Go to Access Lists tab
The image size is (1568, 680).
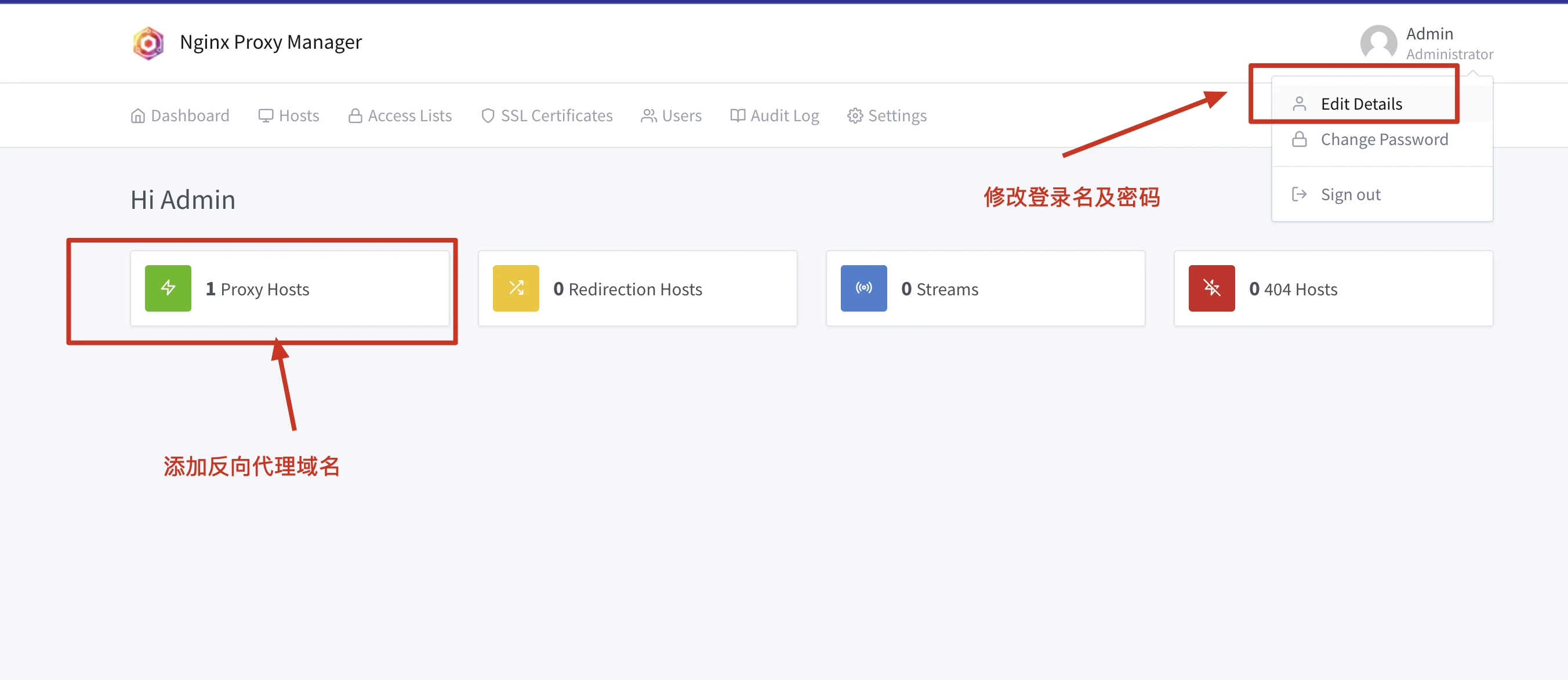pyautogui.click(x=400, y=115)
